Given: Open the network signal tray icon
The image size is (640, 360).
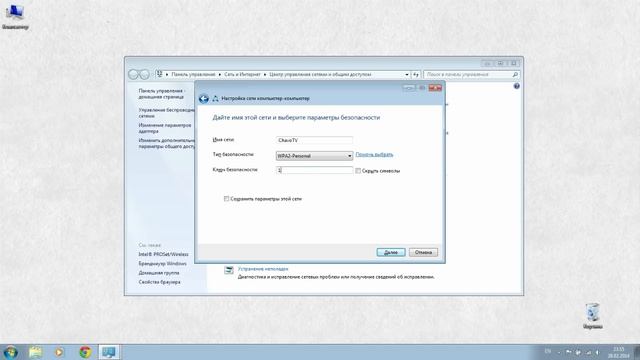Looking at the screenshot, I should click(x=589, y=352).
